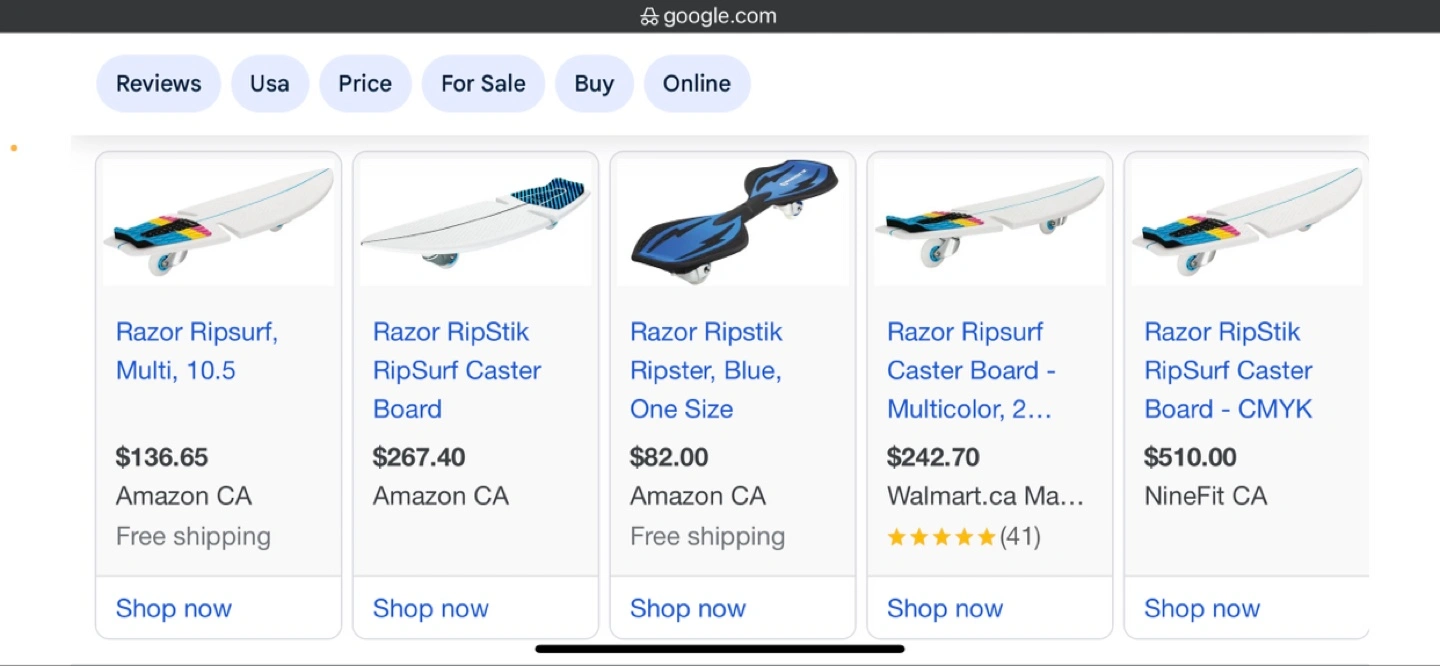Open the Razor Ripsurf, Multi, 10.5 product image
This screenshot has width=1440, height=666.
(218, 222)
